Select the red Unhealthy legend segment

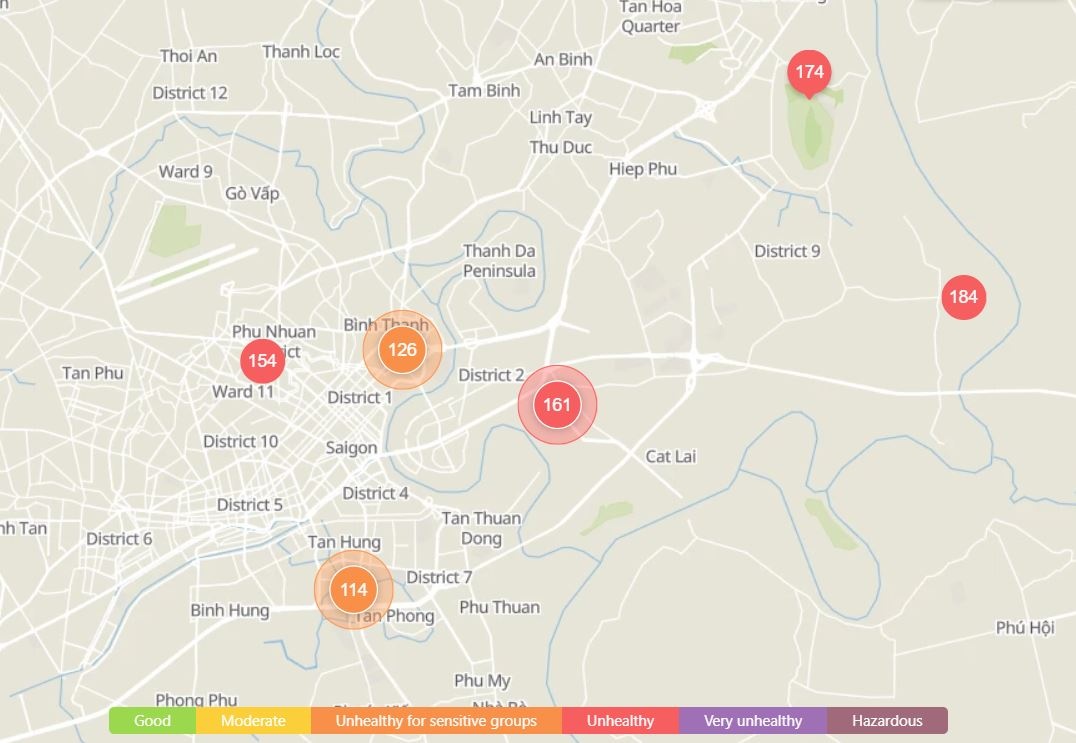coord(620,721)
